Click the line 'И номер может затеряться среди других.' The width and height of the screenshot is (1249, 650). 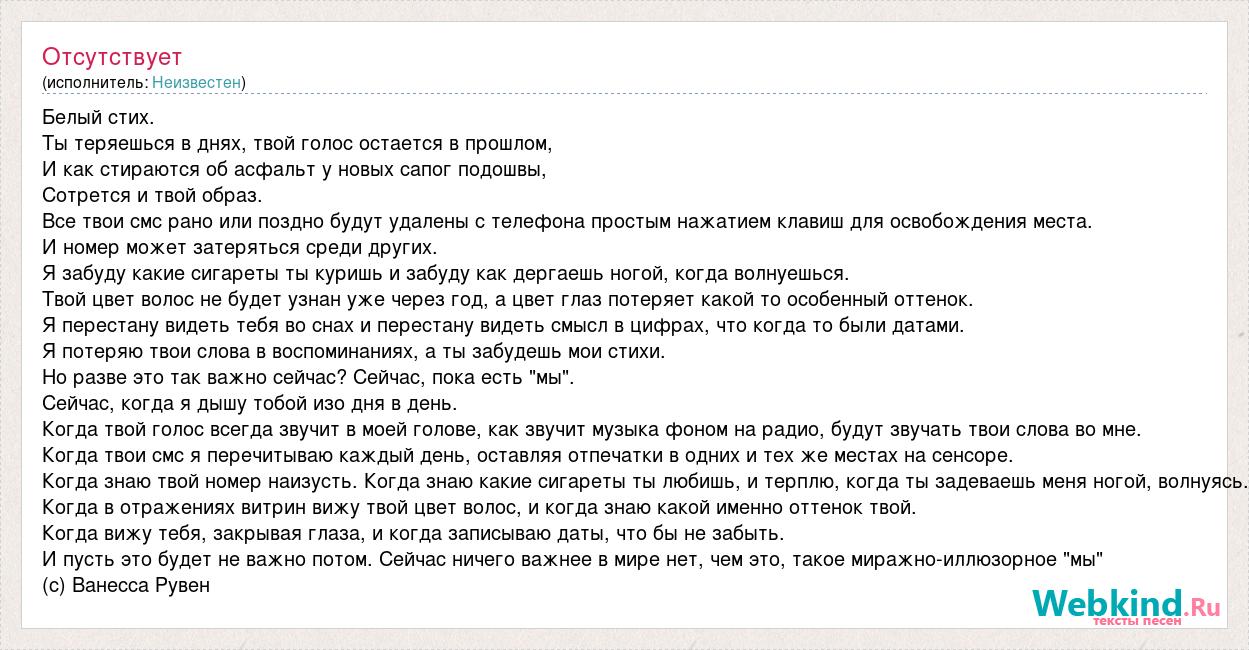[x=240, y=247]
